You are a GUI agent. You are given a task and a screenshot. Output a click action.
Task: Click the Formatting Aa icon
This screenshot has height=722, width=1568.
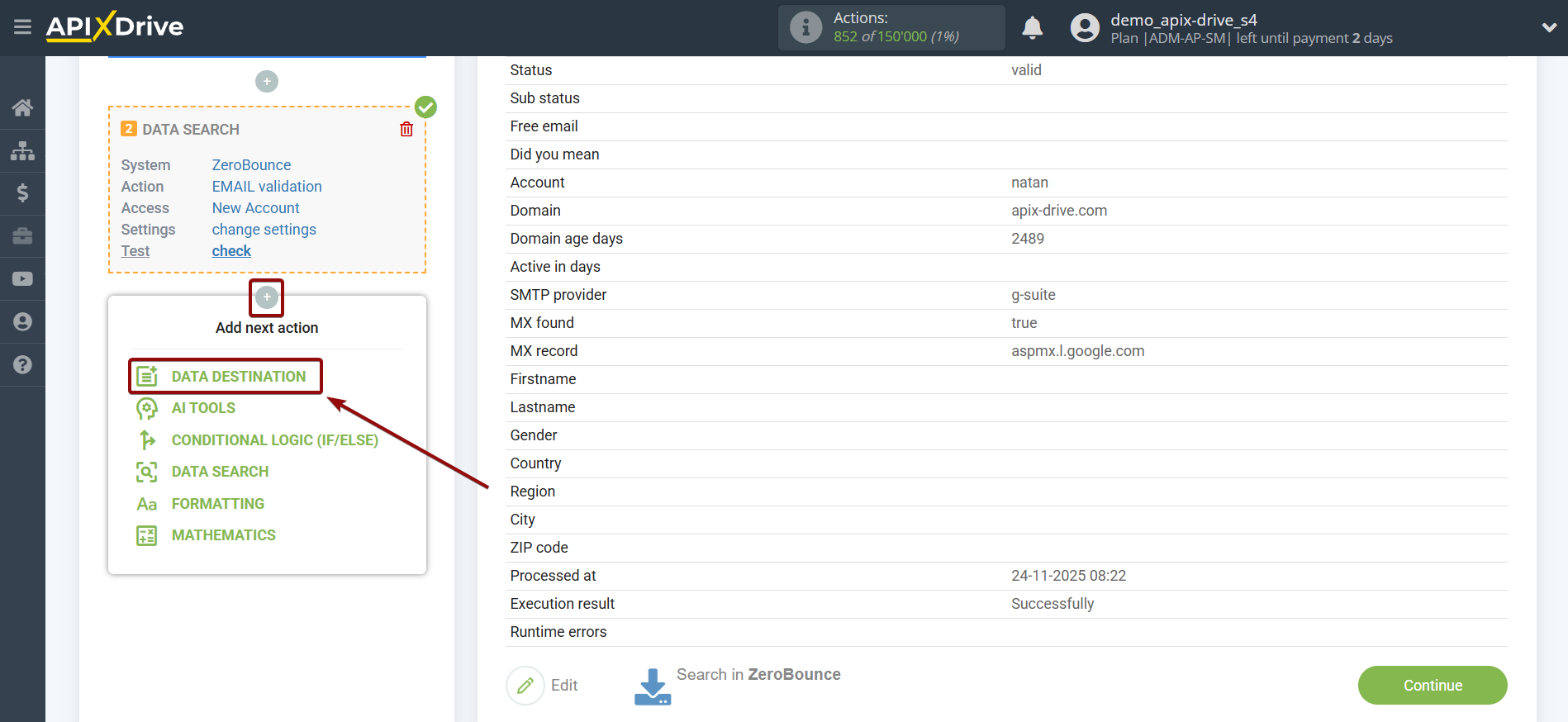click(x=147, y=504)
